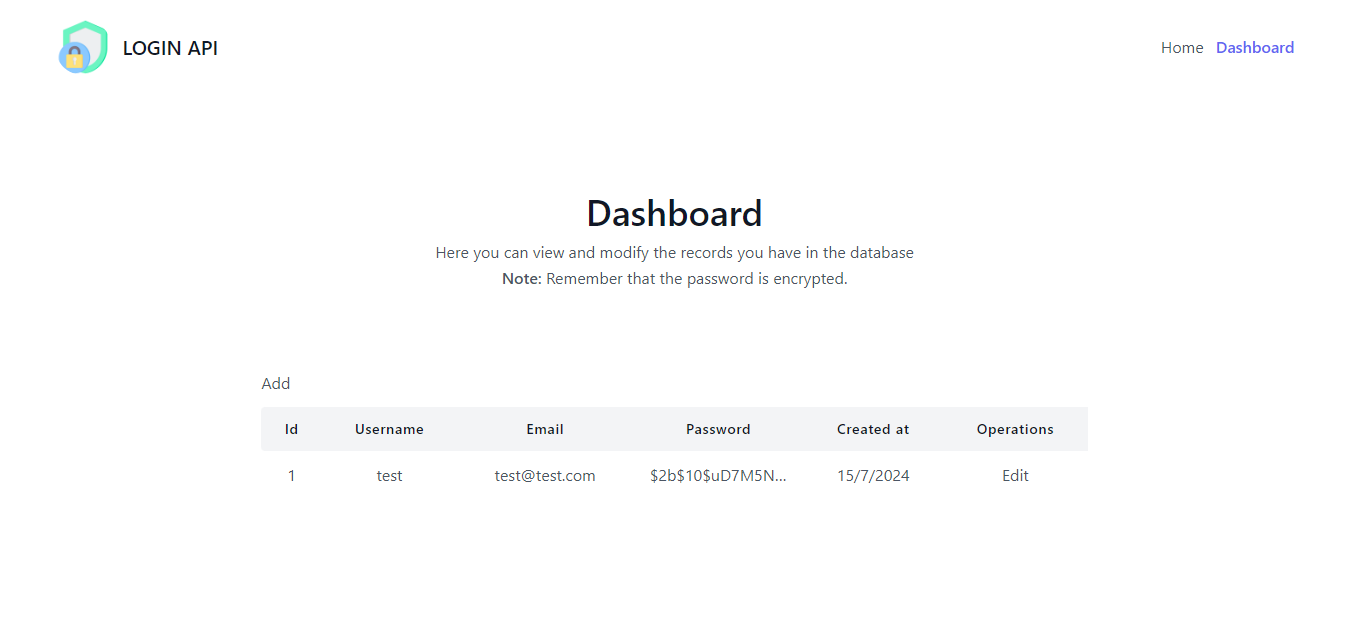Click the LOGIN API brand title
Image resolution: width=1348 pixels, height=620 pixels.
click(170, 48)
